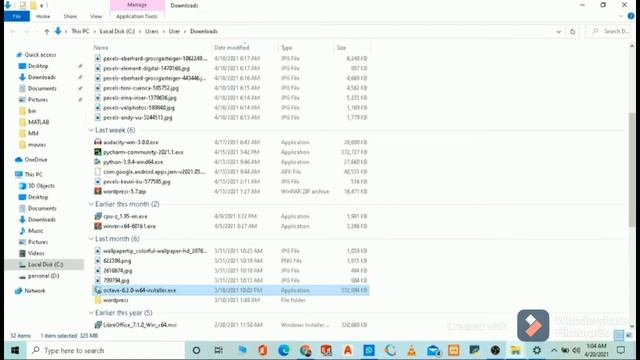Select the octave-6.2.0-w64-installer.exe icon

[x=98, y=290]
